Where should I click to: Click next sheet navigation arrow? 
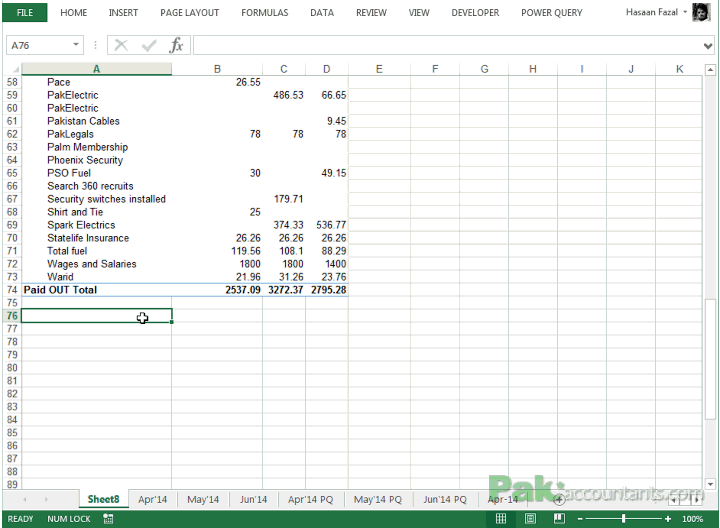(46, 499)
